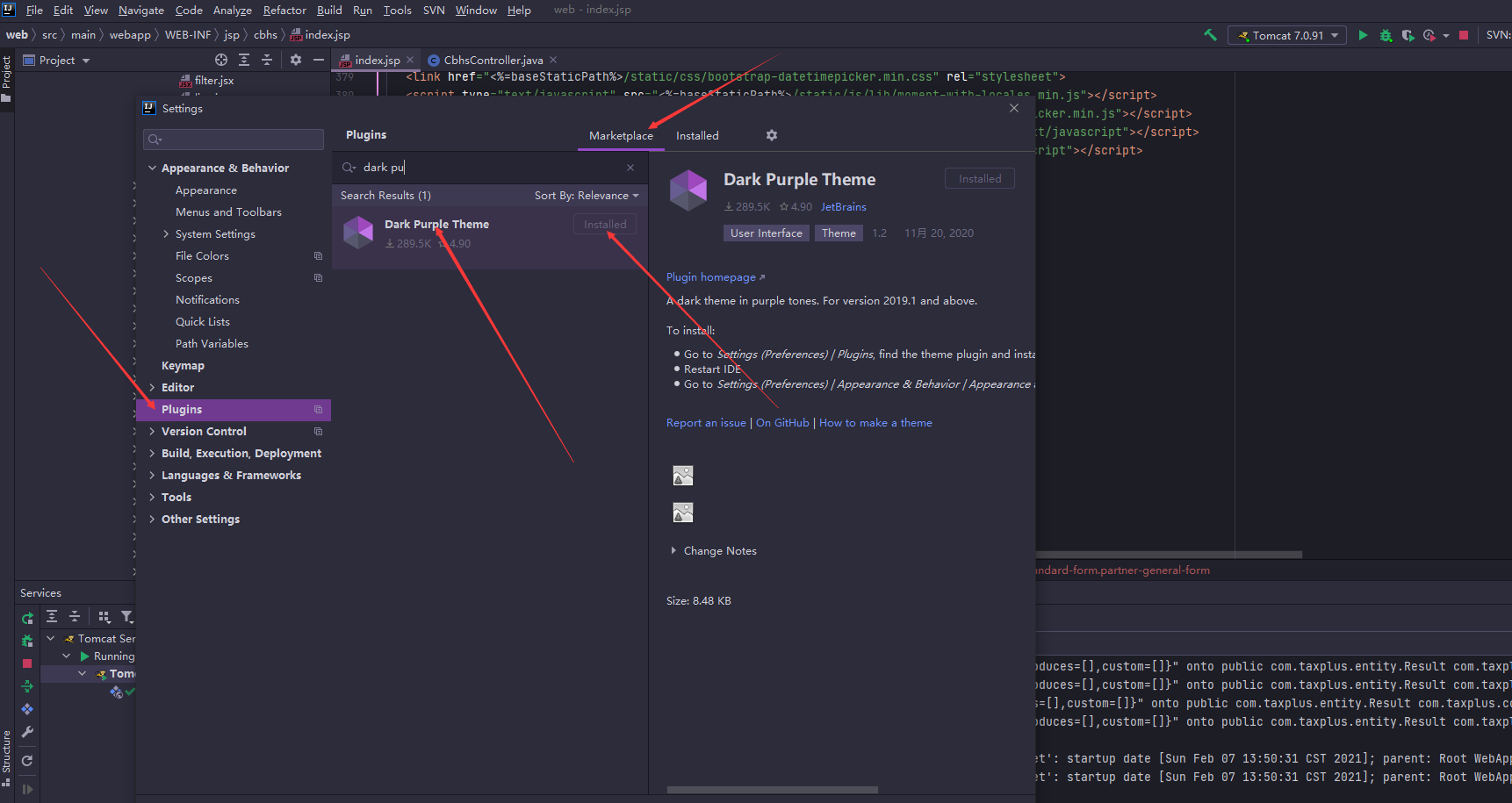Close the Settings dialog
The height and width of the screenshot is (803, 1512).
point(1014,108)
